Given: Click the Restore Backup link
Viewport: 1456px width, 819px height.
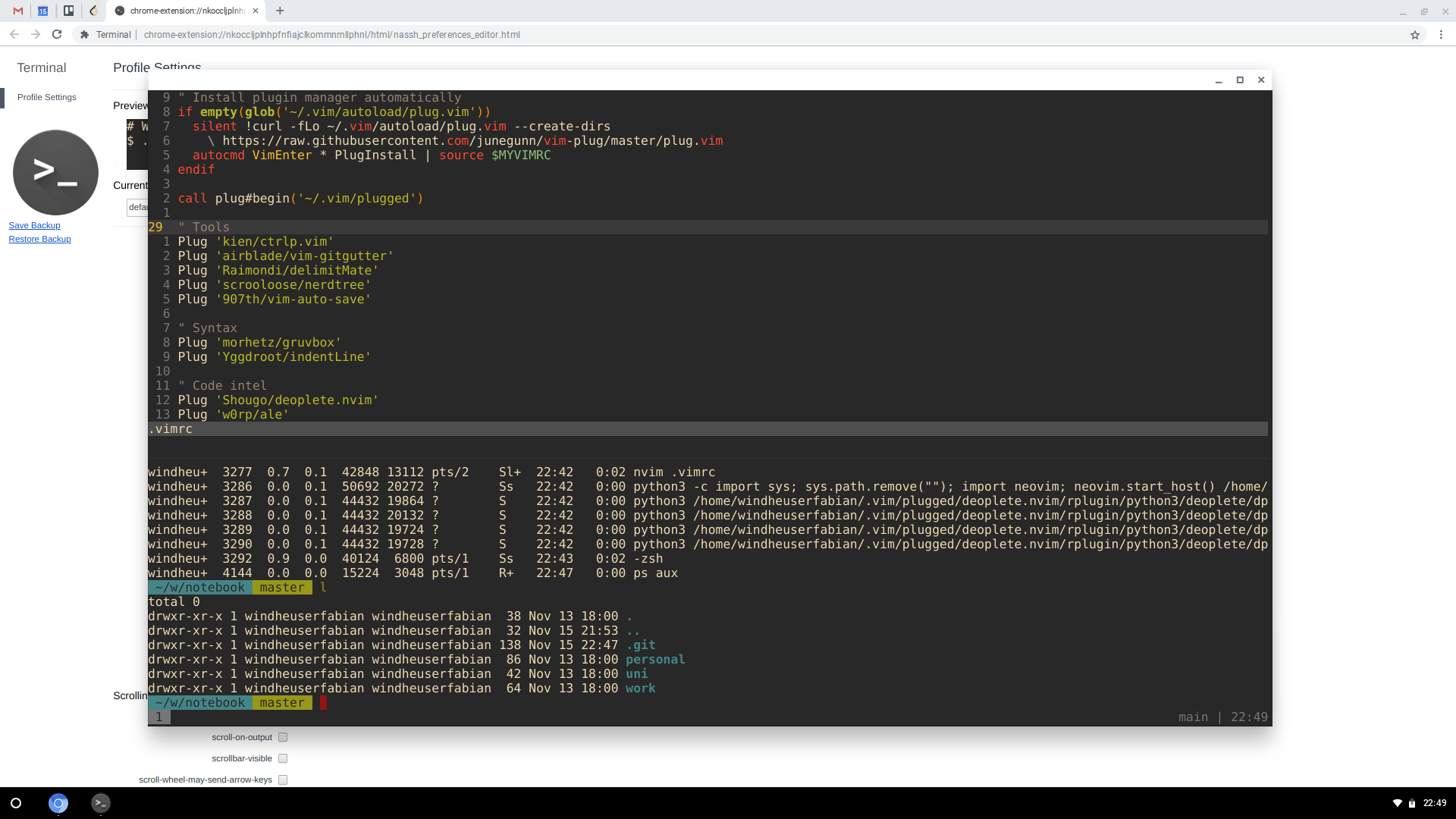Looking at the screenshot, I should point(39,239).
